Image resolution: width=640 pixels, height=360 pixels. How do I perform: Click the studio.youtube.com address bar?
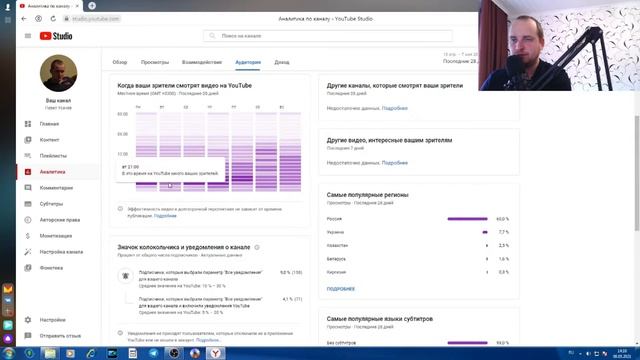[96, 19]
